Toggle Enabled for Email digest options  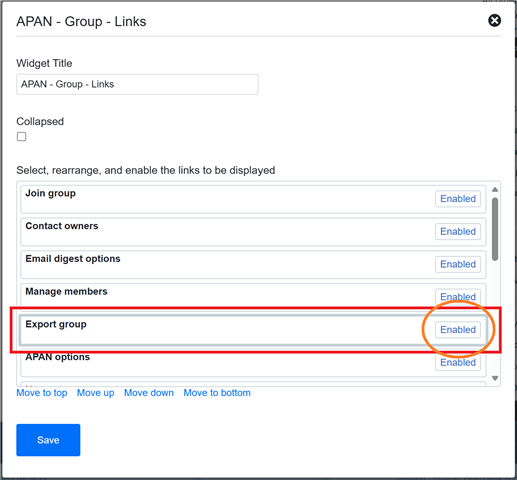pyautogui.click(x=458, y=264)
